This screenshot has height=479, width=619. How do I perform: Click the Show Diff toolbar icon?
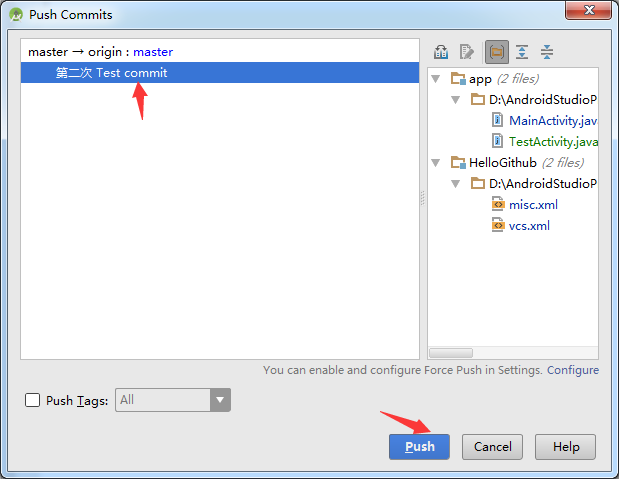[441, 52]
